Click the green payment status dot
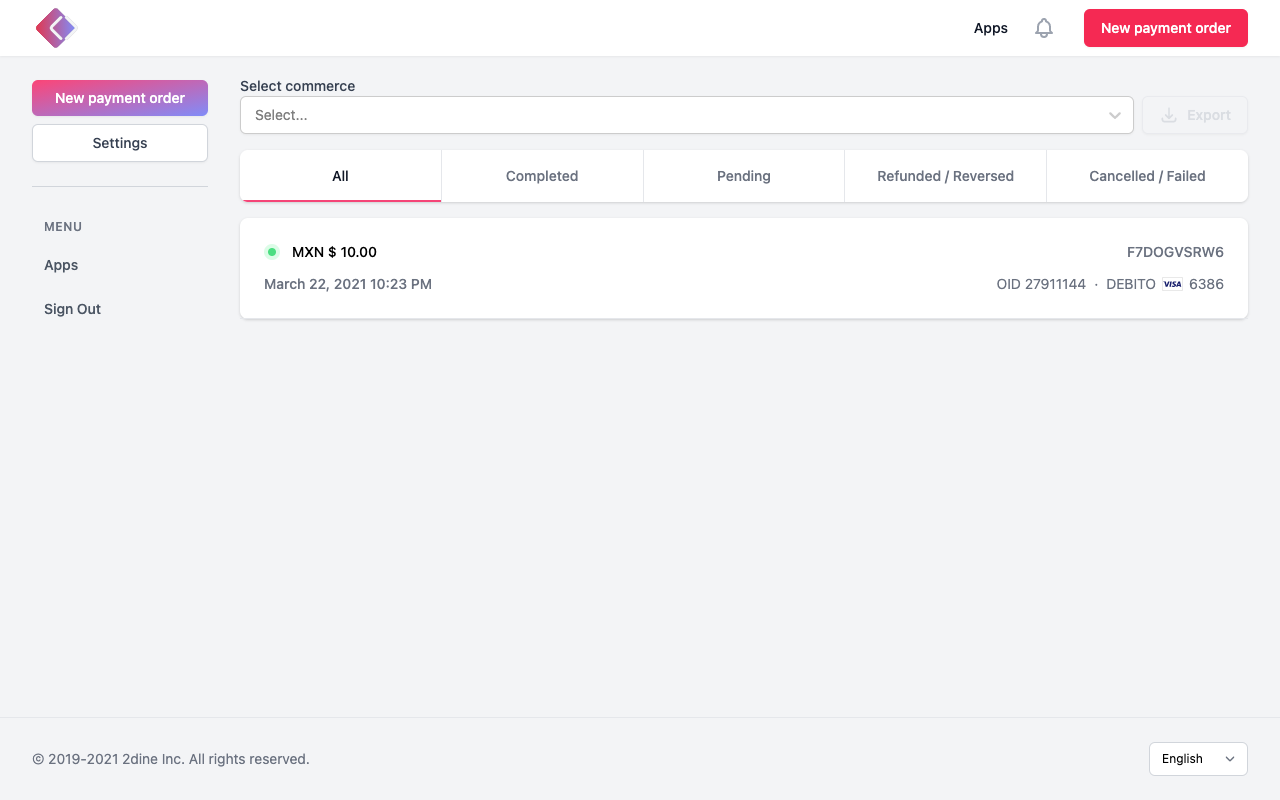Viewport: 1280px width, 800px height. pos(271,252)
